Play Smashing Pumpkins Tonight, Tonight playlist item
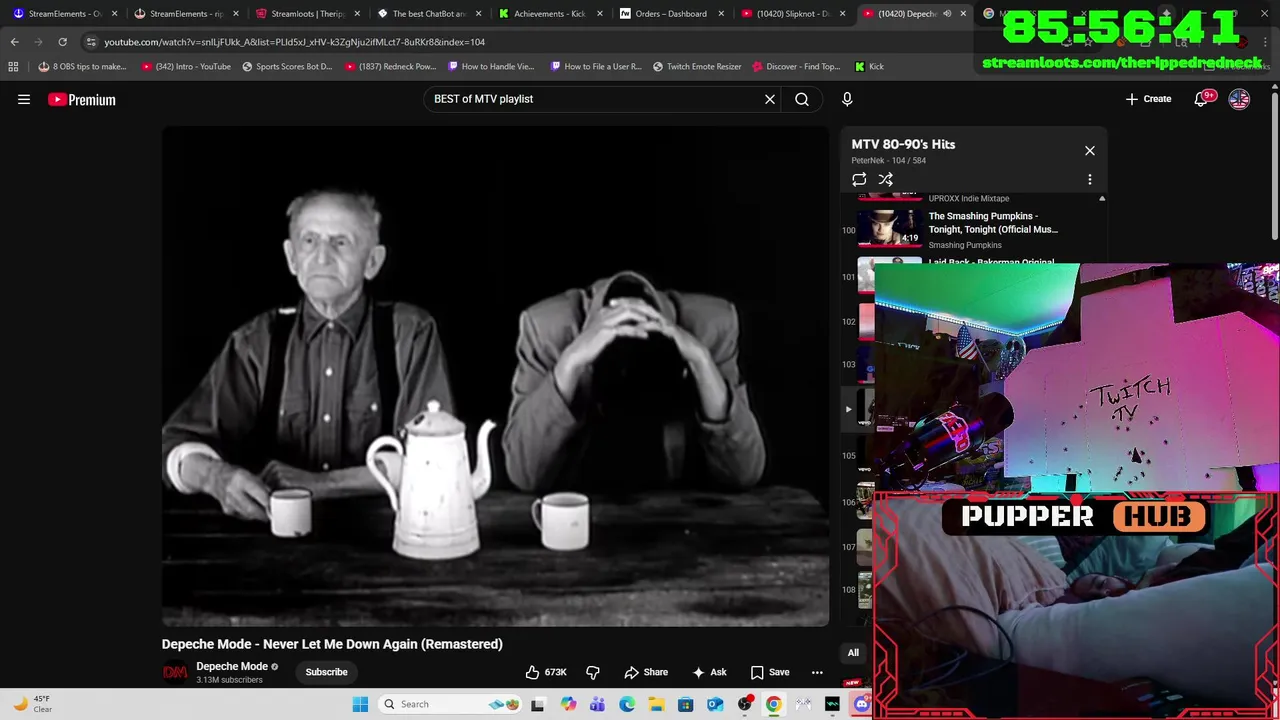 (960, 229)
